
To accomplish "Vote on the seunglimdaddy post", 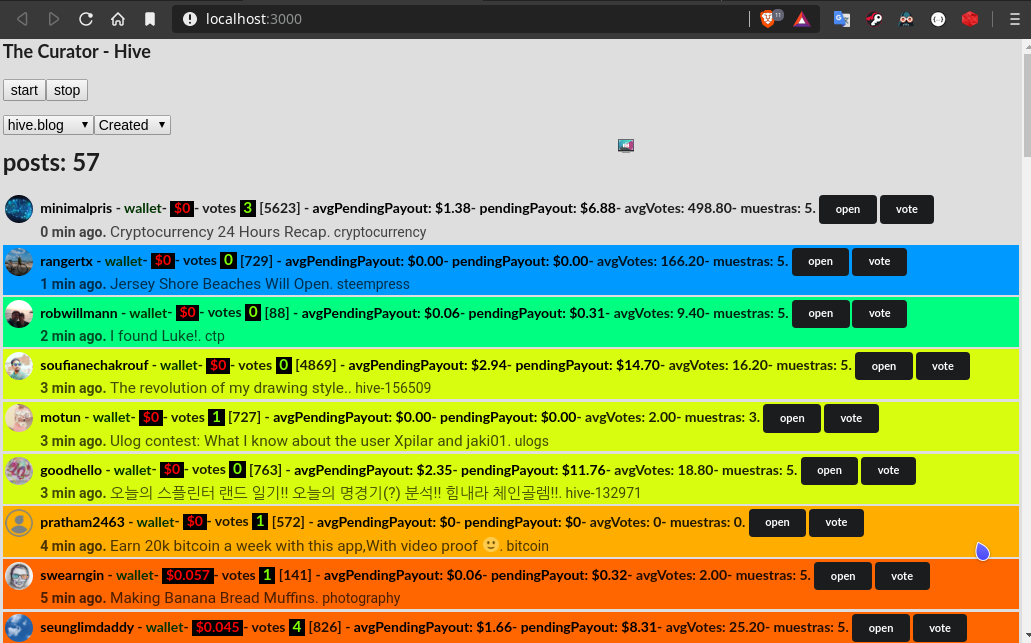I will [x=940, y=628].
